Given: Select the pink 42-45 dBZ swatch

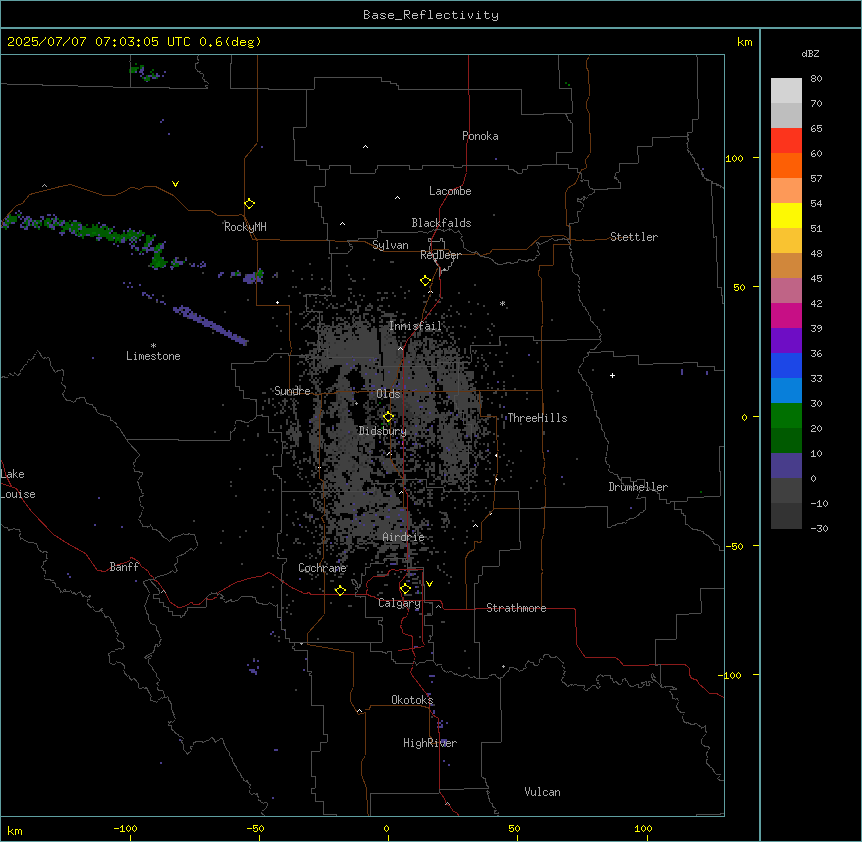Looking at the screenshot, I should tap(786, 290).
